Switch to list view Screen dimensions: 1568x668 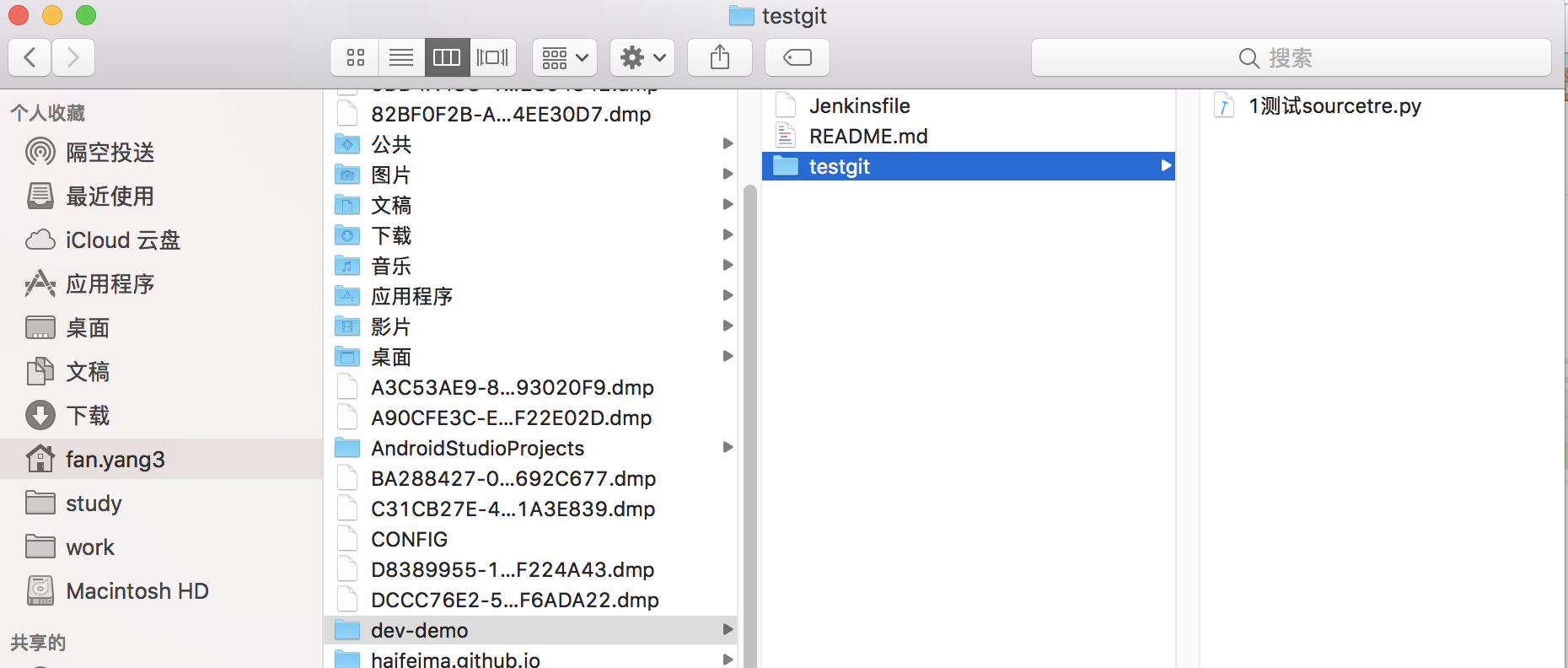tap(401, 57)
